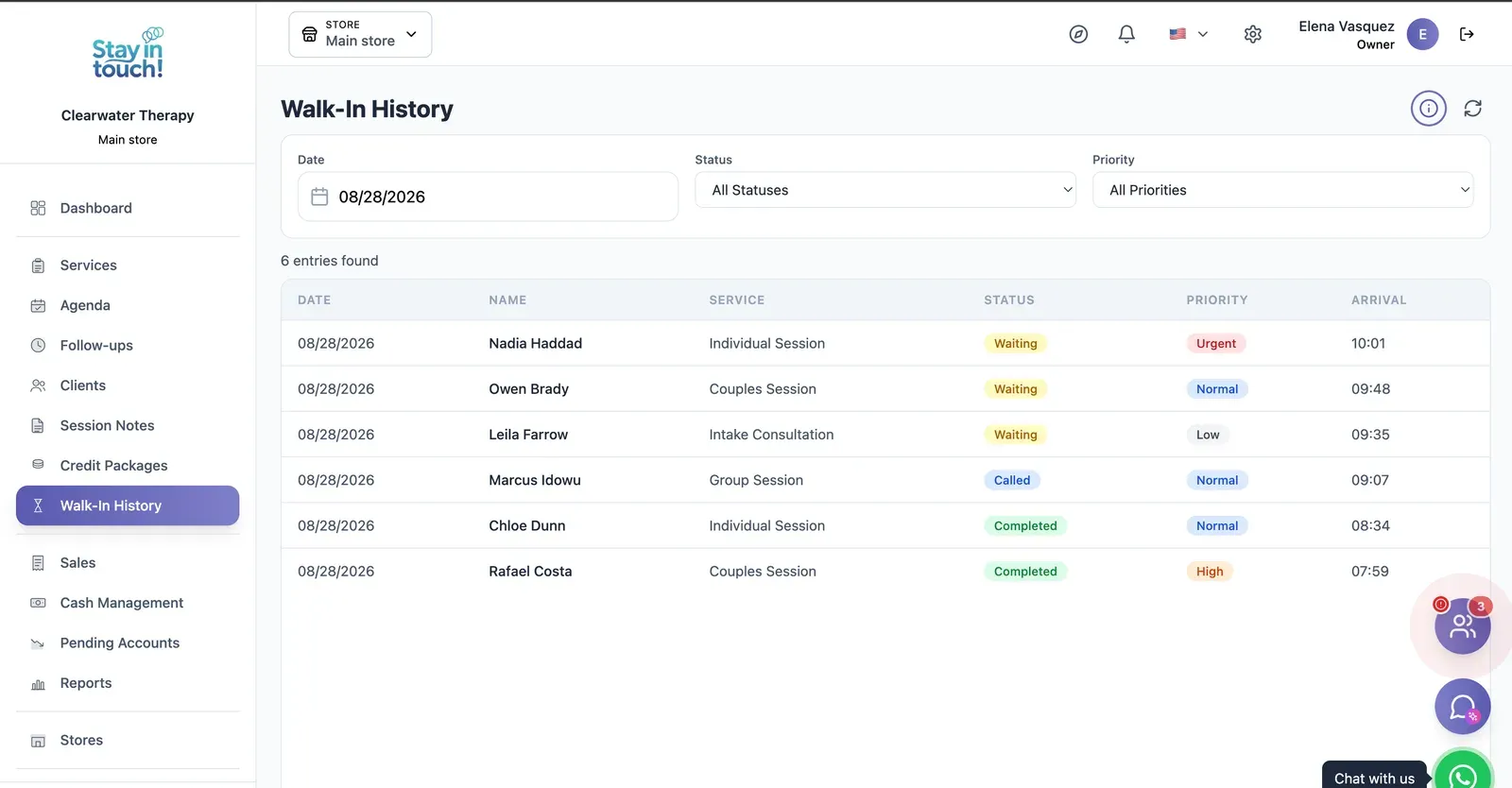
Task: Click the logout icon
Action: tap(1467, 34)
